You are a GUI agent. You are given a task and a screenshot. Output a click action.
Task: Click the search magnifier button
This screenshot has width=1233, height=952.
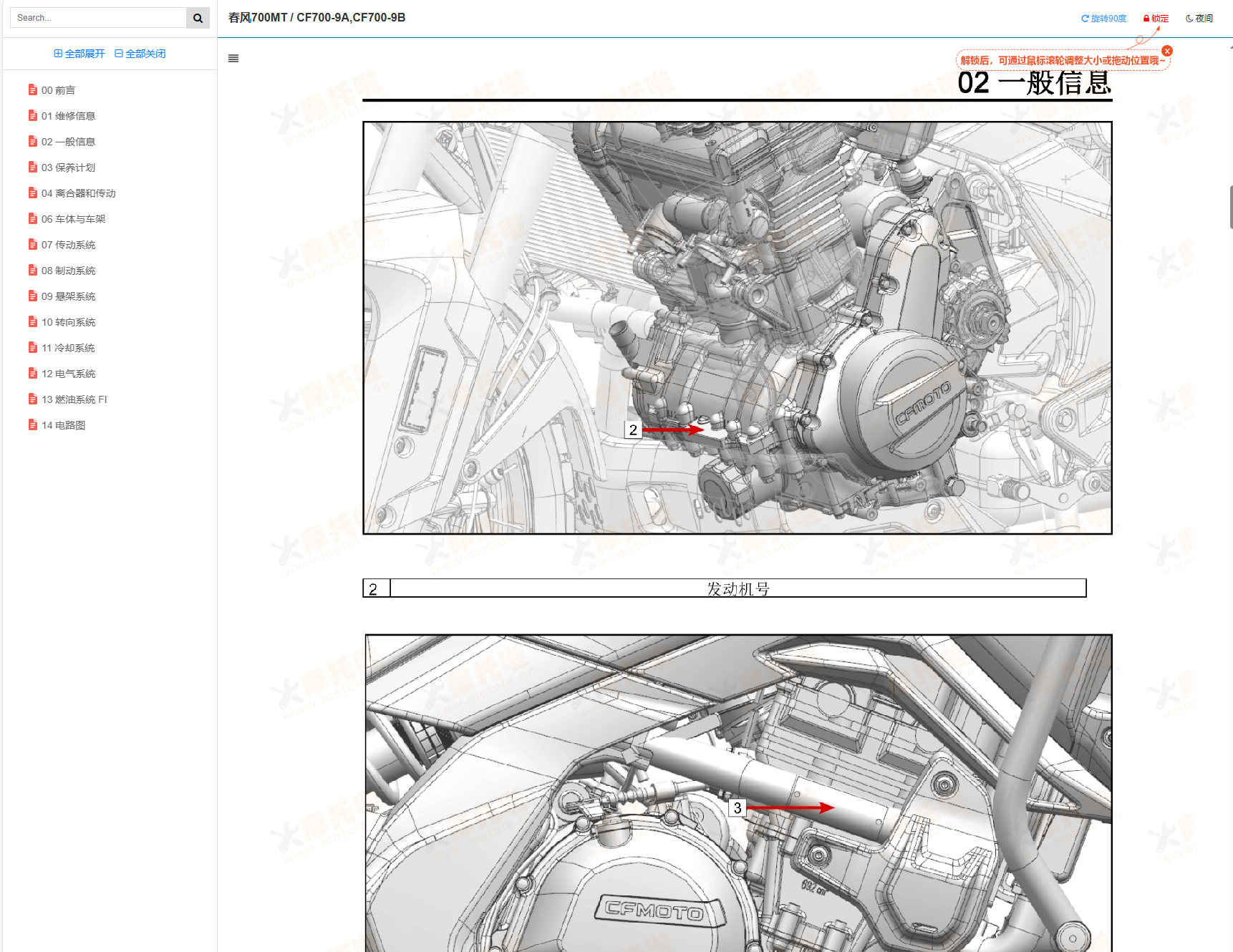(x=198, y=18)
